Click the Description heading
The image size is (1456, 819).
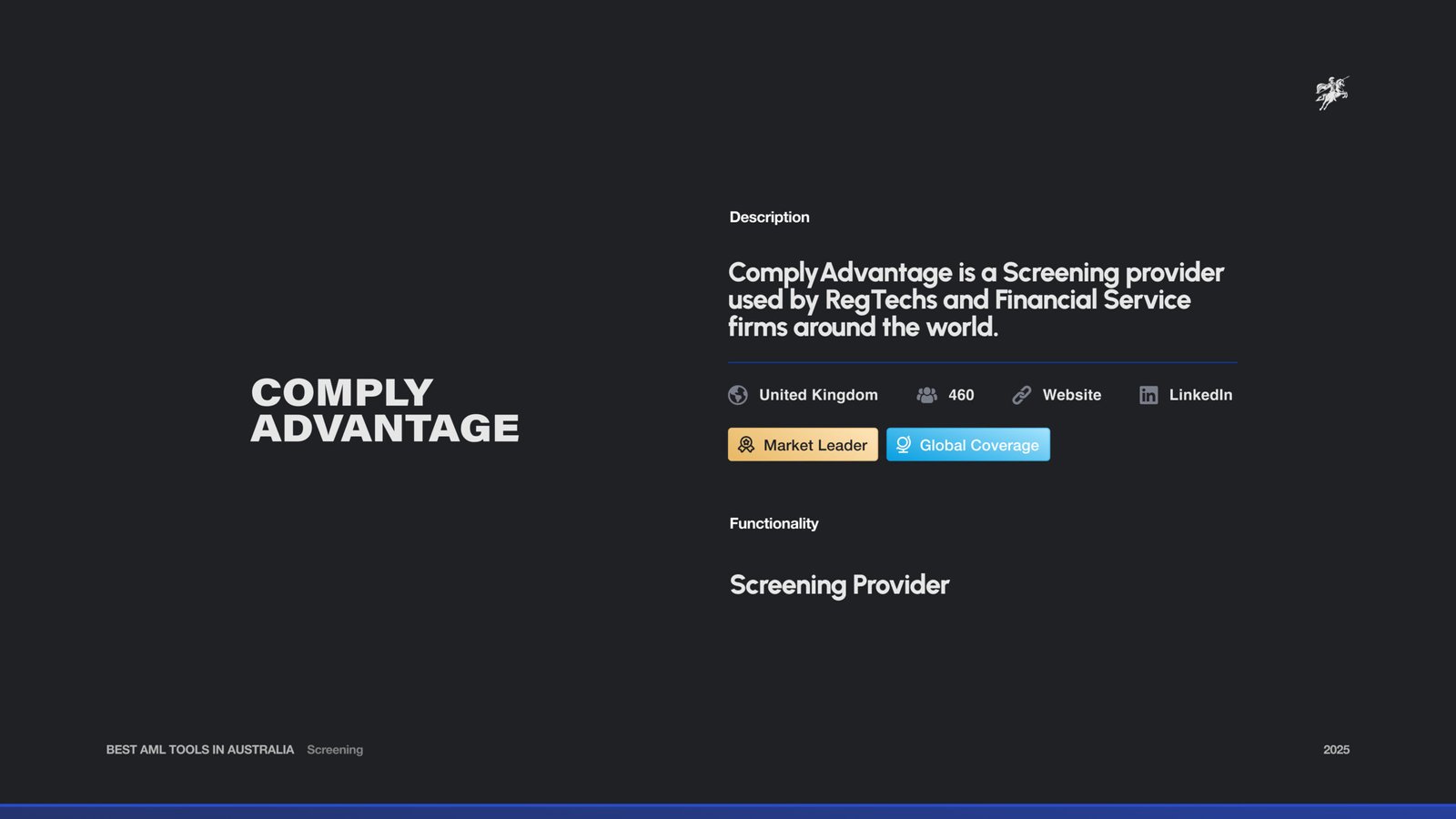coord(769,217)
